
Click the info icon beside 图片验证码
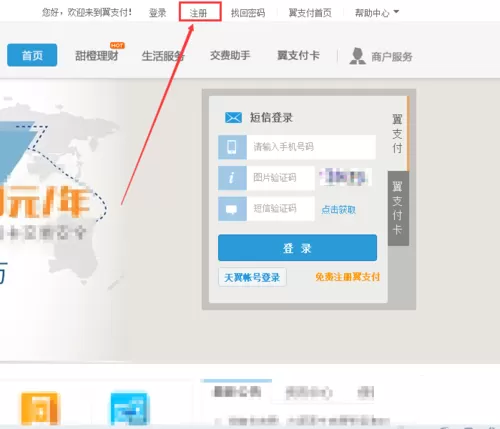tap(232, 178)
